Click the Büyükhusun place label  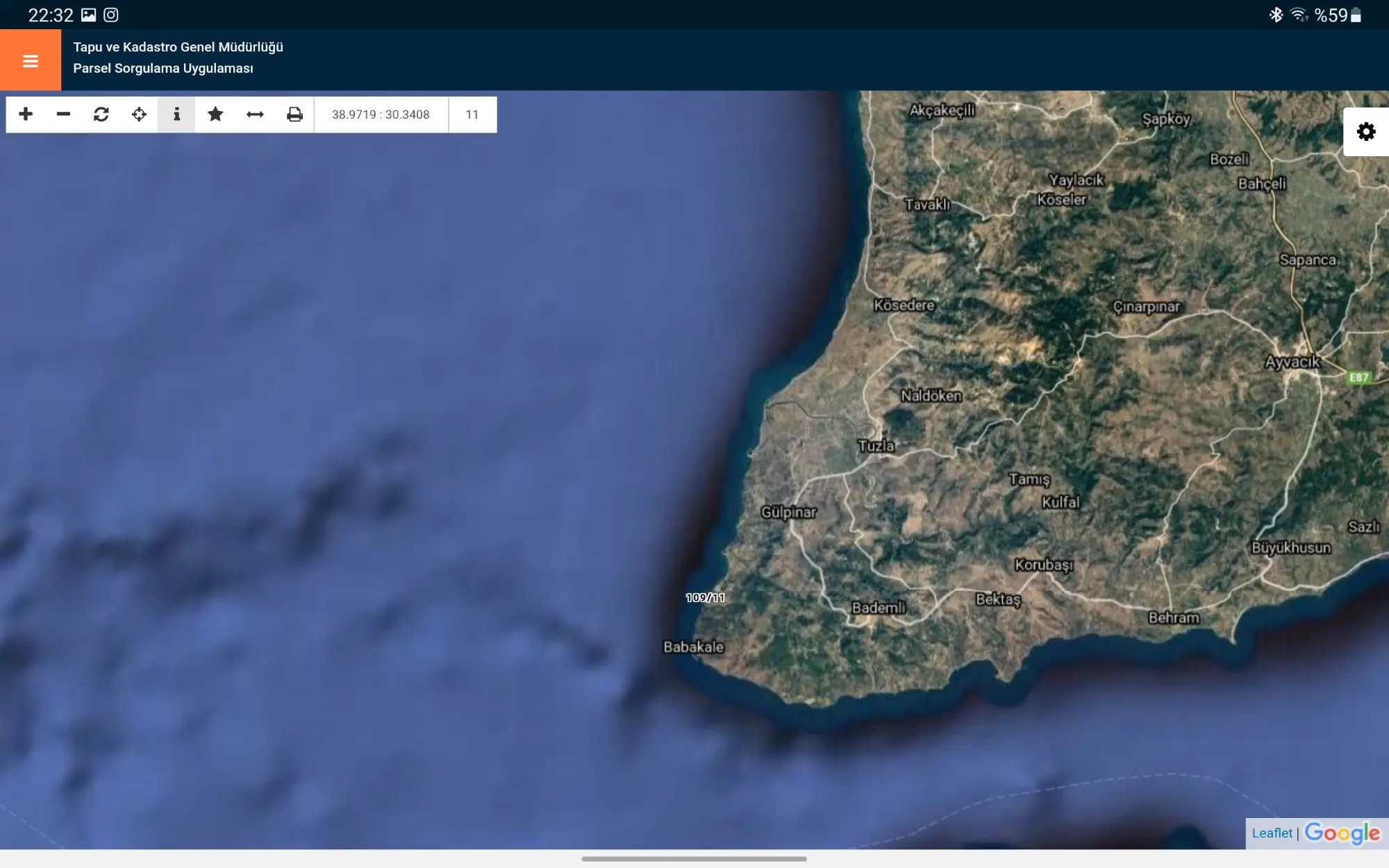1291,548
